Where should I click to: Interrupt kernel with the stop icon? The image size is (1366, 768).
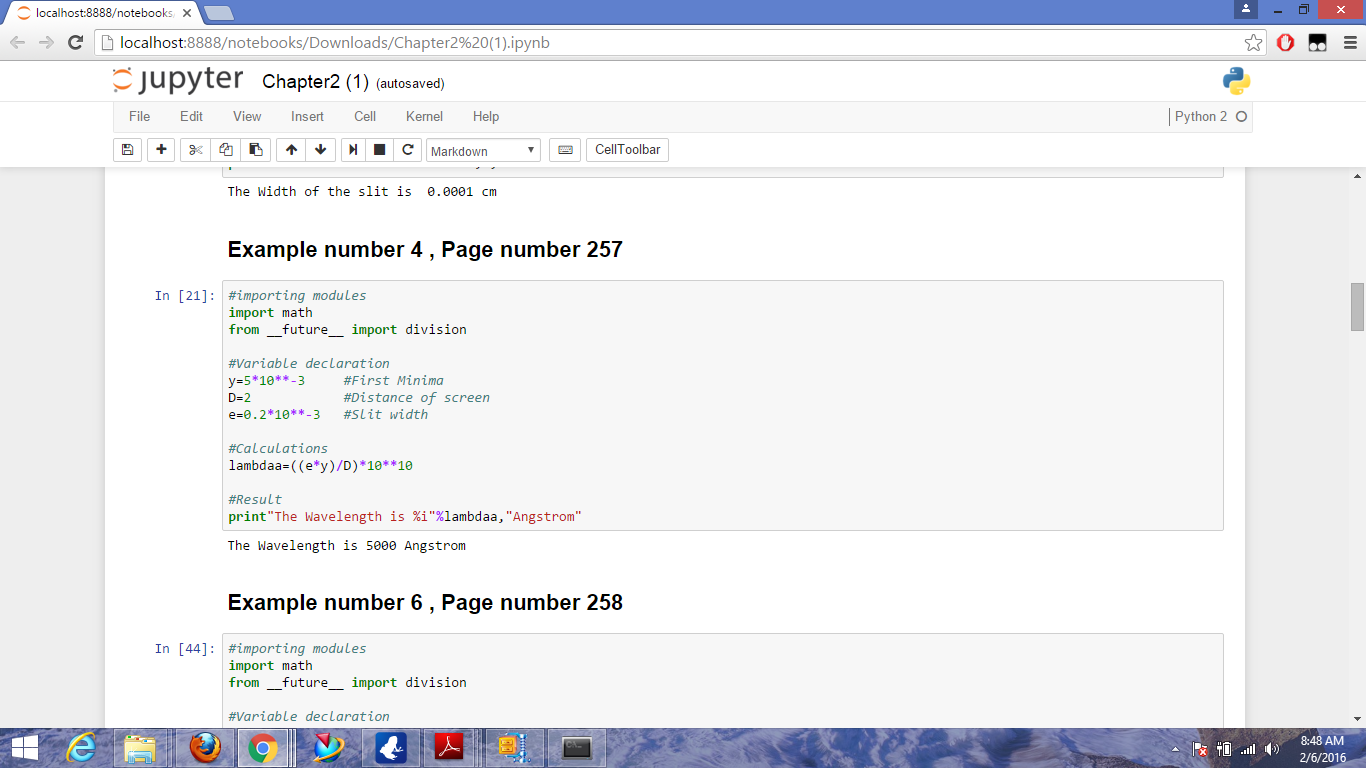380,150
